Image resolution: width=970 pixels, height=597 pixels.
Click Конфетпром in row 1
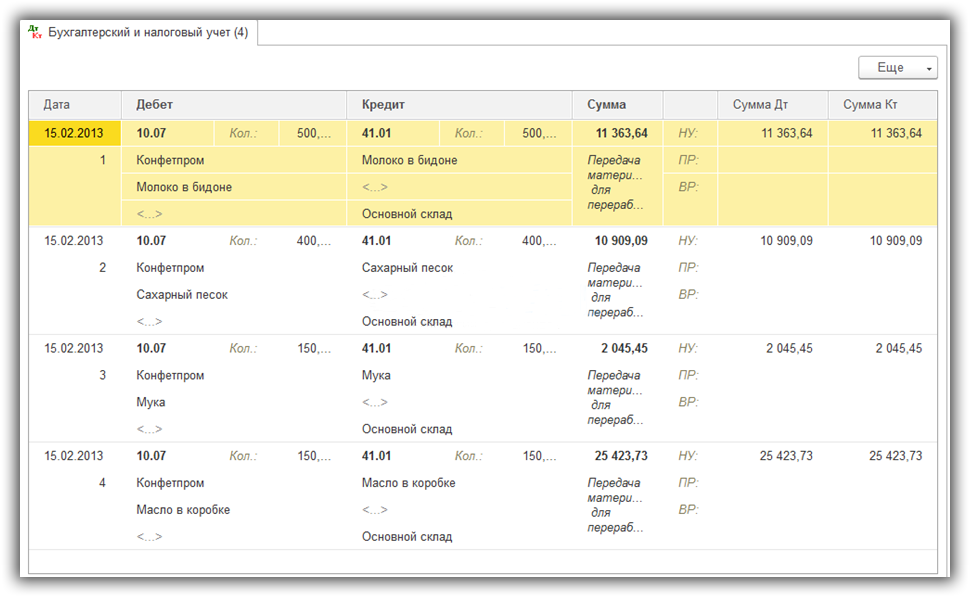[170, 160]
